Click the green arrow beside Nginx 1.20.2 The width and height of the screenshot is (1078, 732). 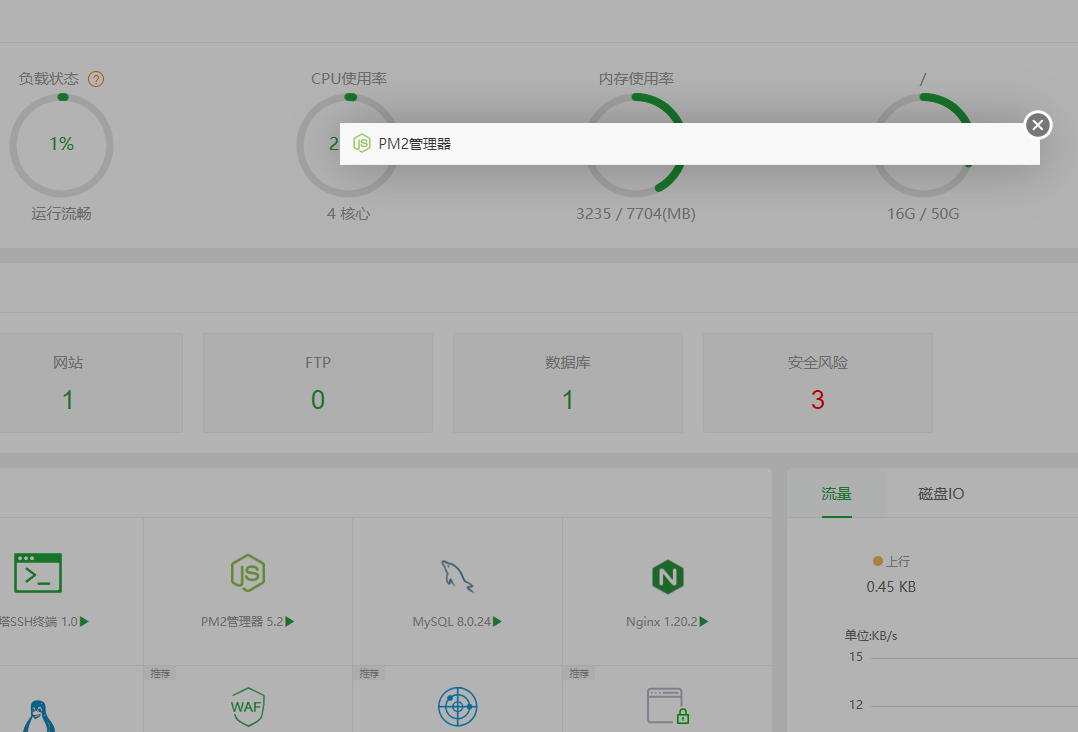click(704, 621)
